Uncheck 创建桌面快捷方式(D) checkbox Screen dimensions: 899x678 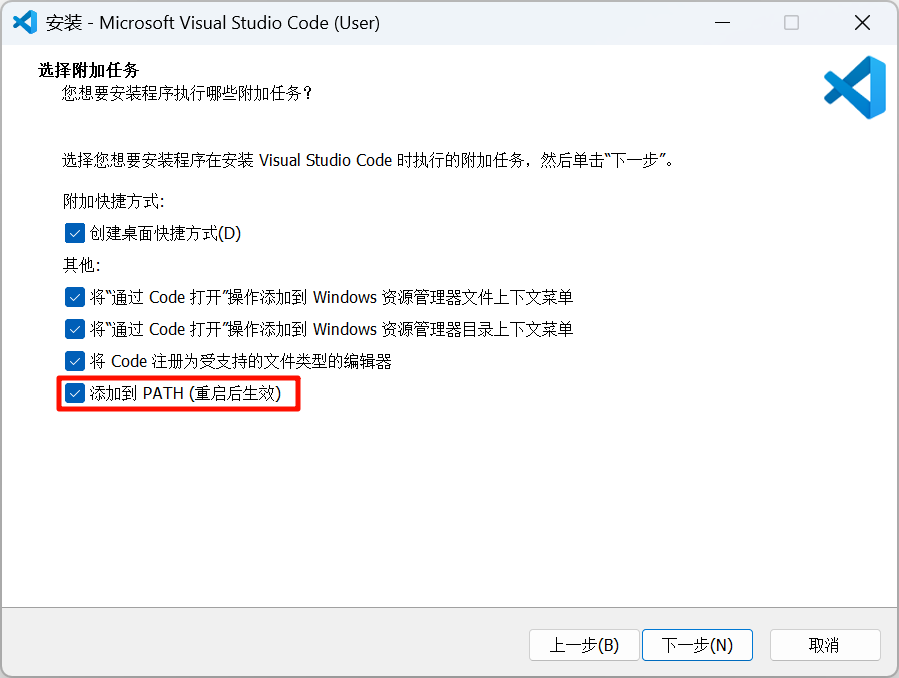point(75,233)
